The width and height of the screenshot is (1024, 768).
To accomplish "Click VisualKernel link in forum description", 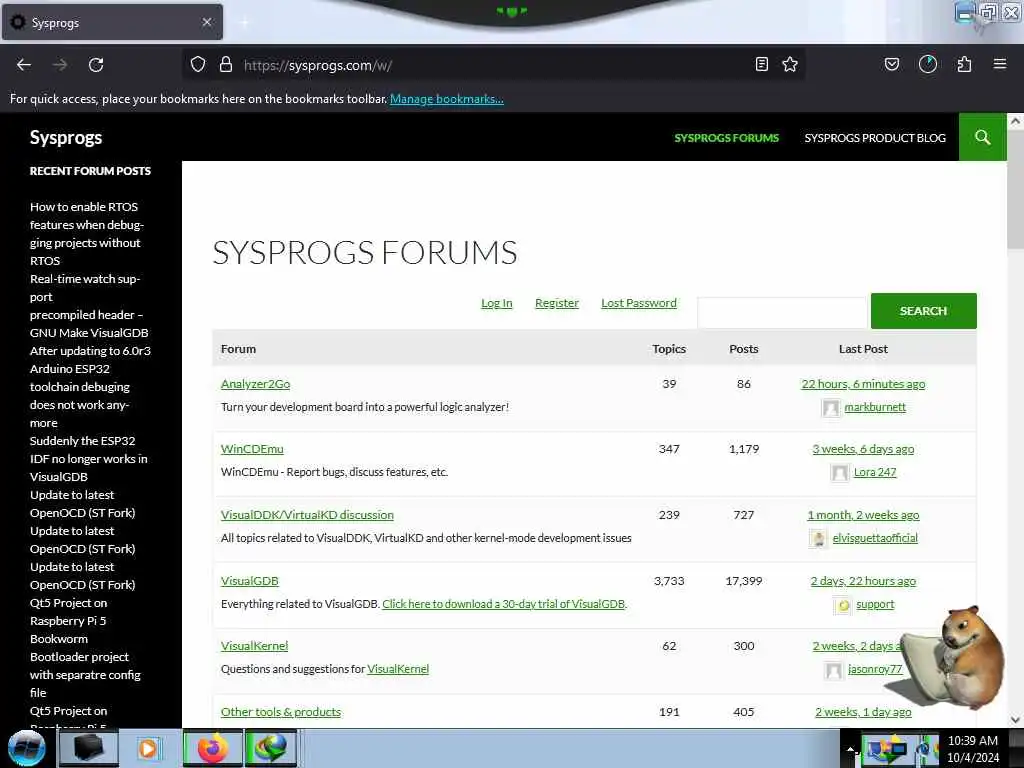I will 398,669.
